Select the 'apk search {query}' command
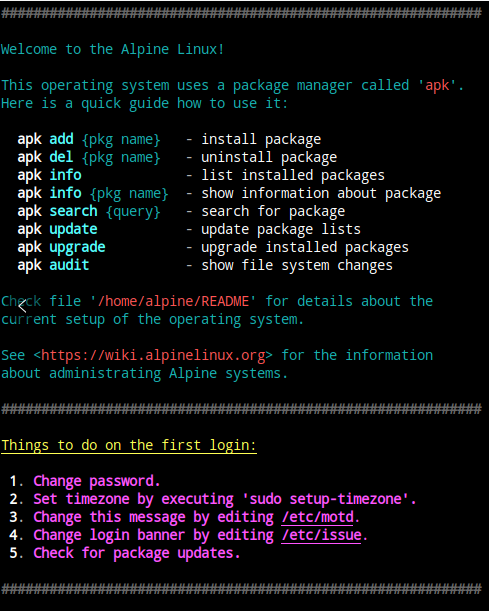489x611 pixels. (89, 211)
